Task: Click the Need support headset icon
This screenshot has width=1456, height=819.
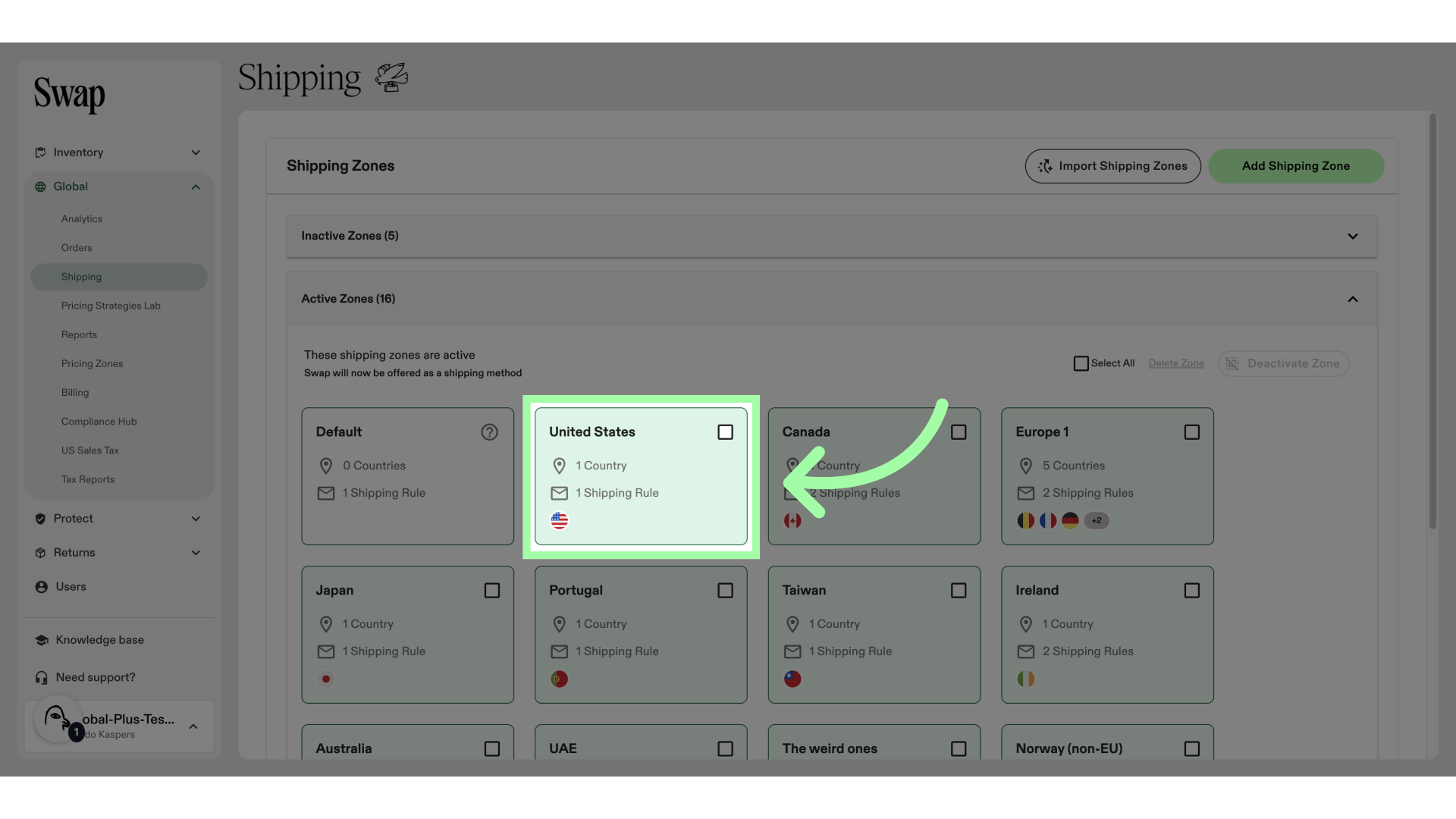Action: click(42, 677)
